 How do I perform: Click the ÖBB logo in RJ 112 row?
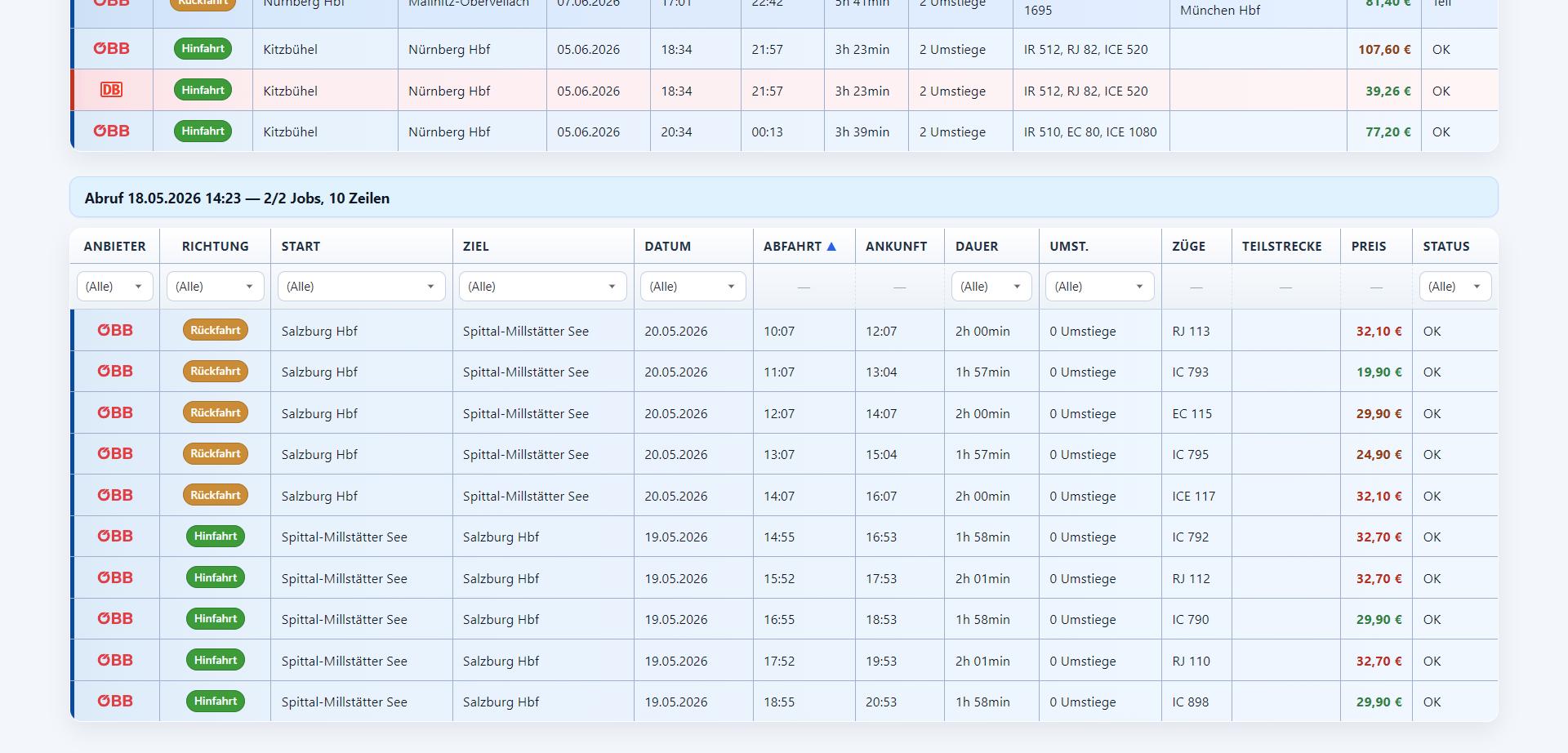pos(115,577)
